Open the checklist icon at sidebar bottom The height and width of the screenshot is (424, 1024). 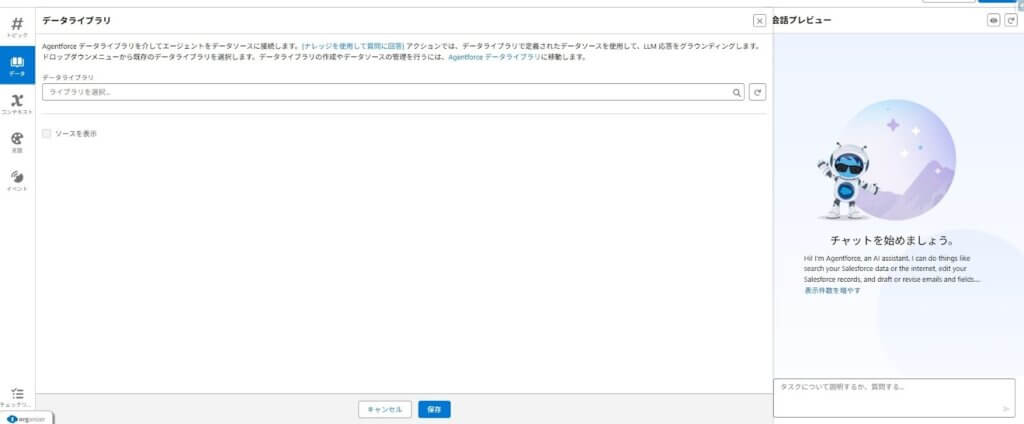[x=17, y=397]
